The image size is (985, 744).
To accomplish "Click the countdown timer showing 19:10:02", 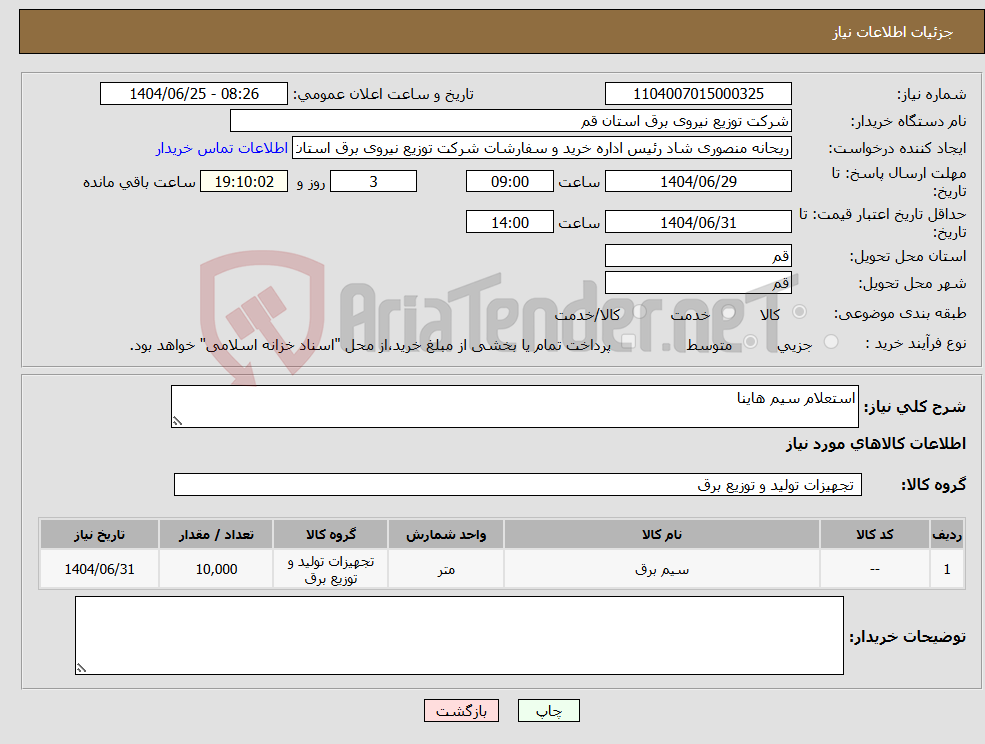I will click(244, 181).
